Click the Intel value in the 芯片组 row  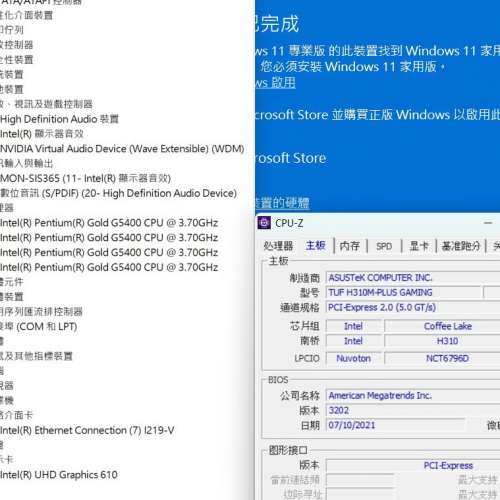point(354,326)
